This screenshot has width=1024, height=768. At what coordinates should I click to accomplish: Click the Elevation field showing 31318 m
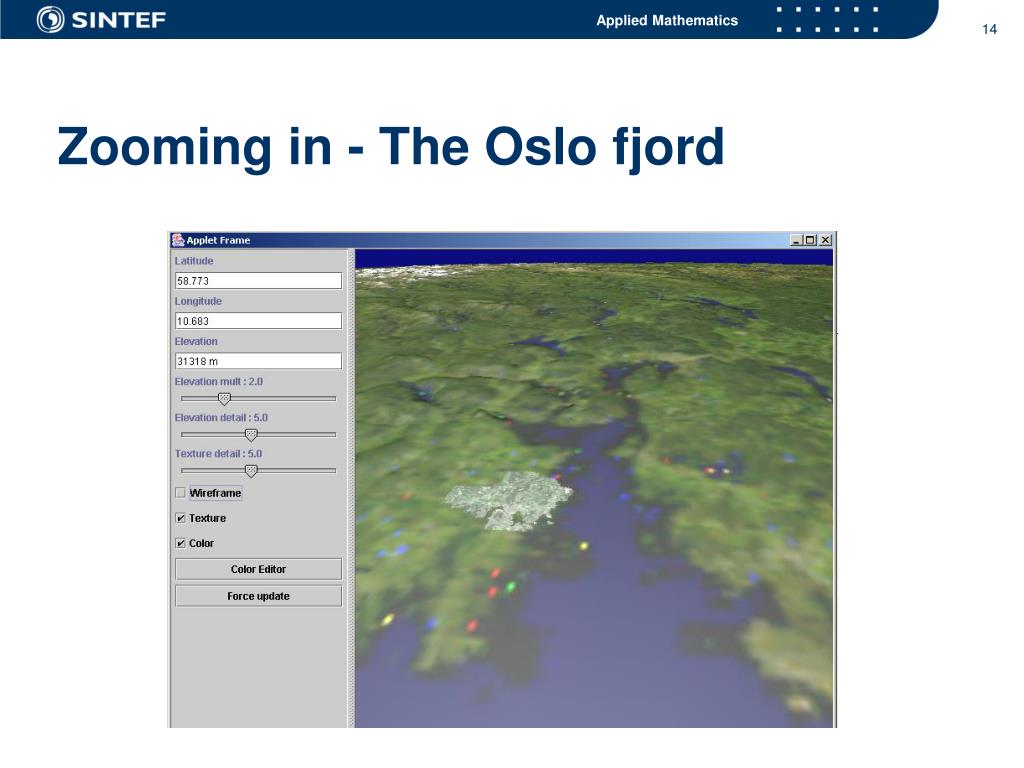pos(258,361)
